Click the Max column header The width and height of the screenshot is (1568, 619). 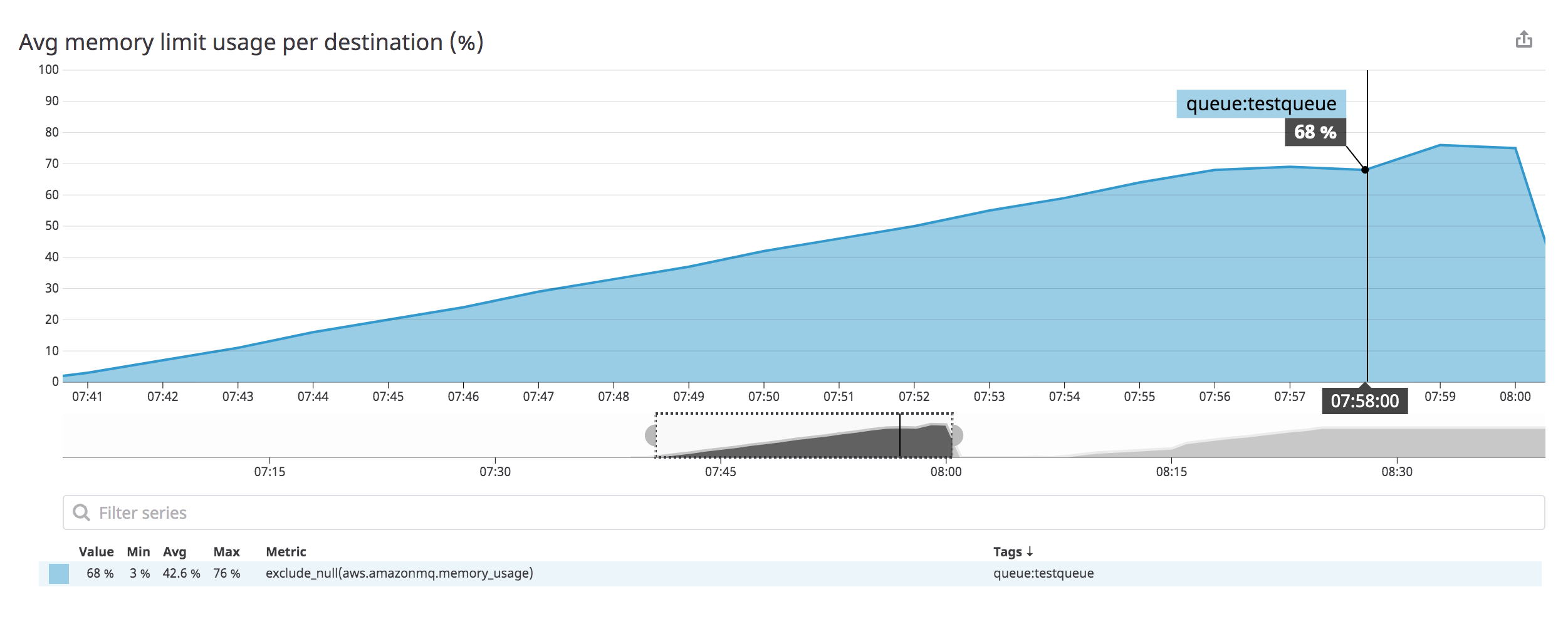227,551
